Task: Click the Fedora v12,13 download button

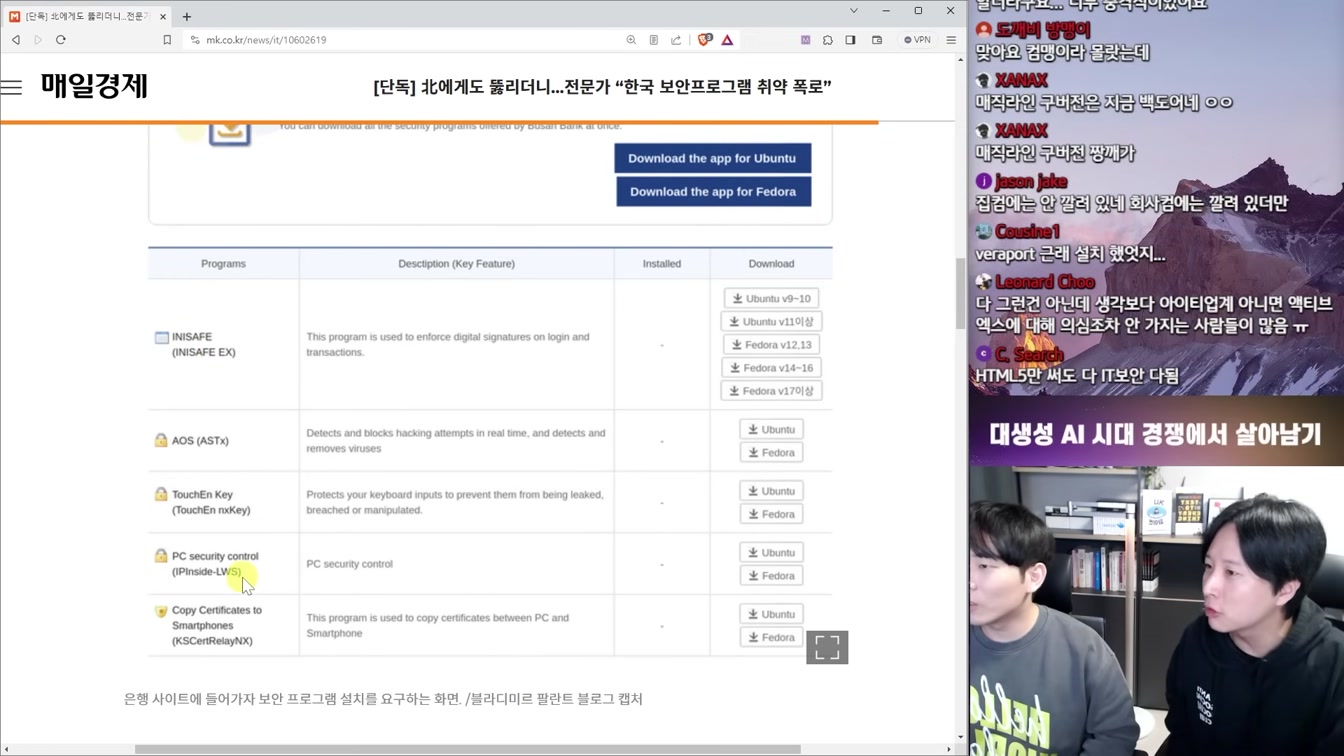Action: (x=771, y=344)
